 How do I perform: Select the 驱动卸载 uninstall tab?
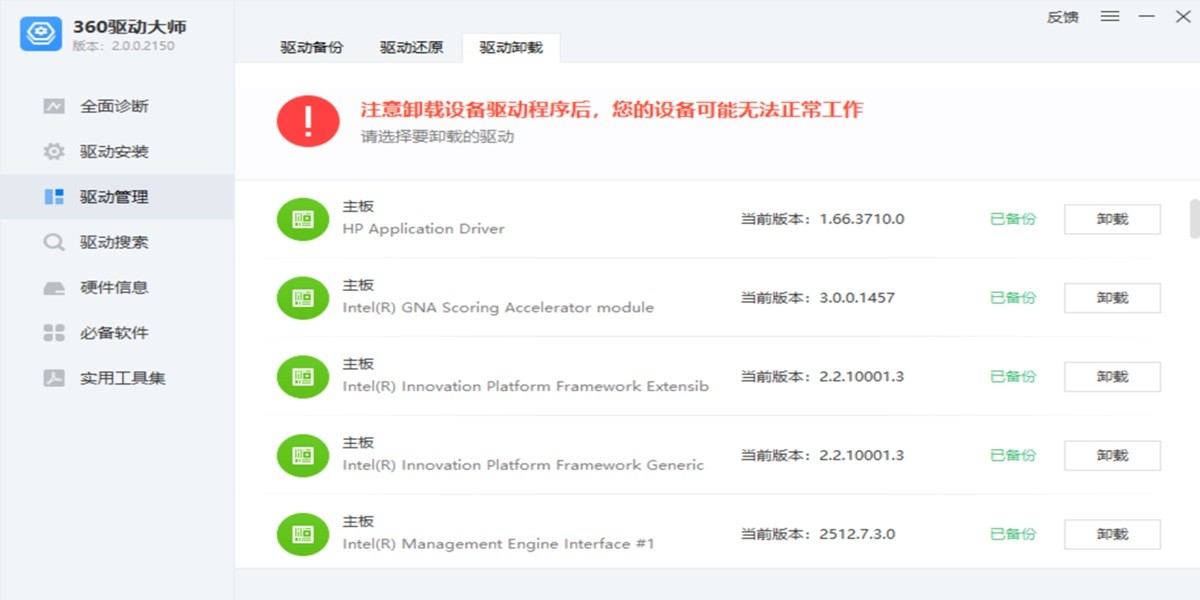pyautogui.click(x=511, y=46)
